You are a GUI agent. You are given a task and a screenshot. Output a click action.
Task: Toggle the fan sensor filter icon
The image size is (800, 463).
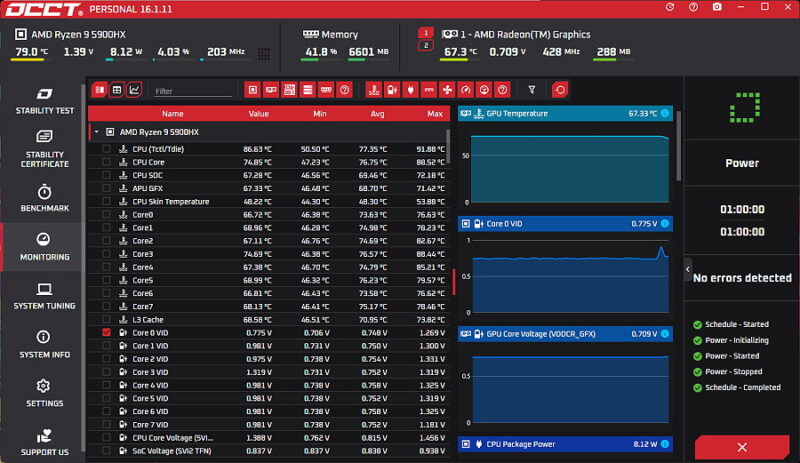click(447, 90)
